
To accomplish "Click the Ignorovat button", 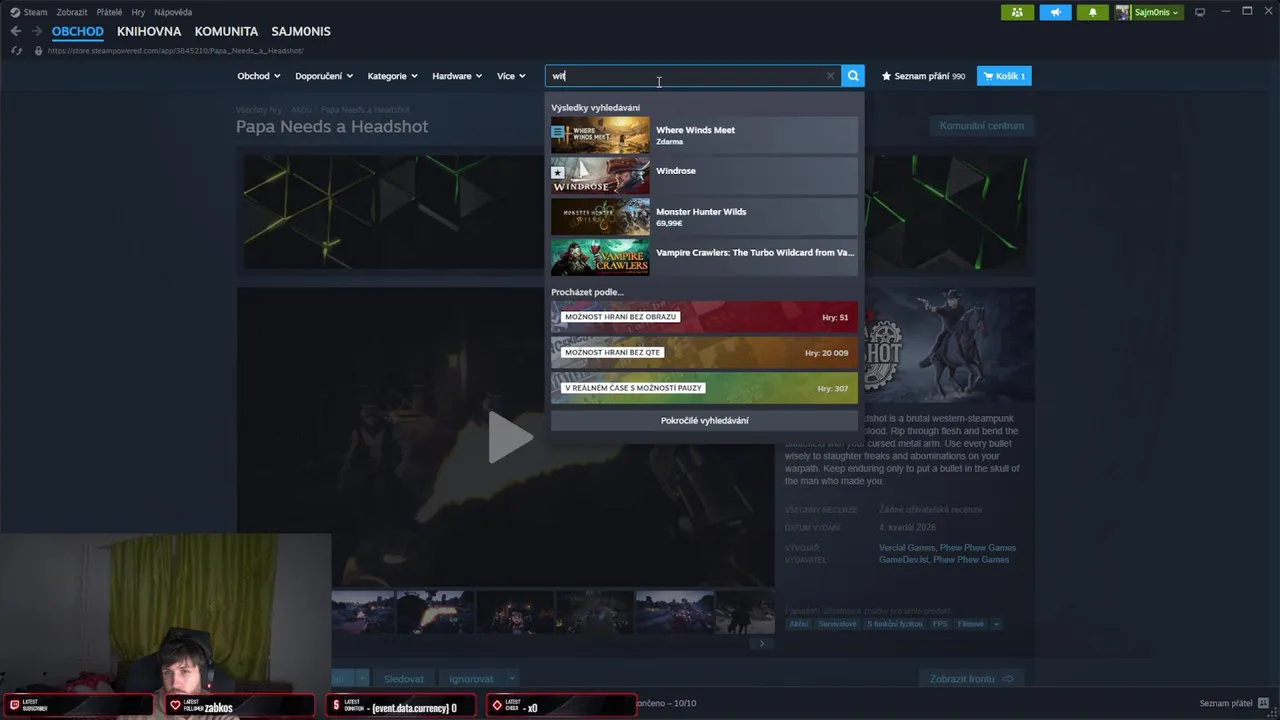I will coord(471,679).
